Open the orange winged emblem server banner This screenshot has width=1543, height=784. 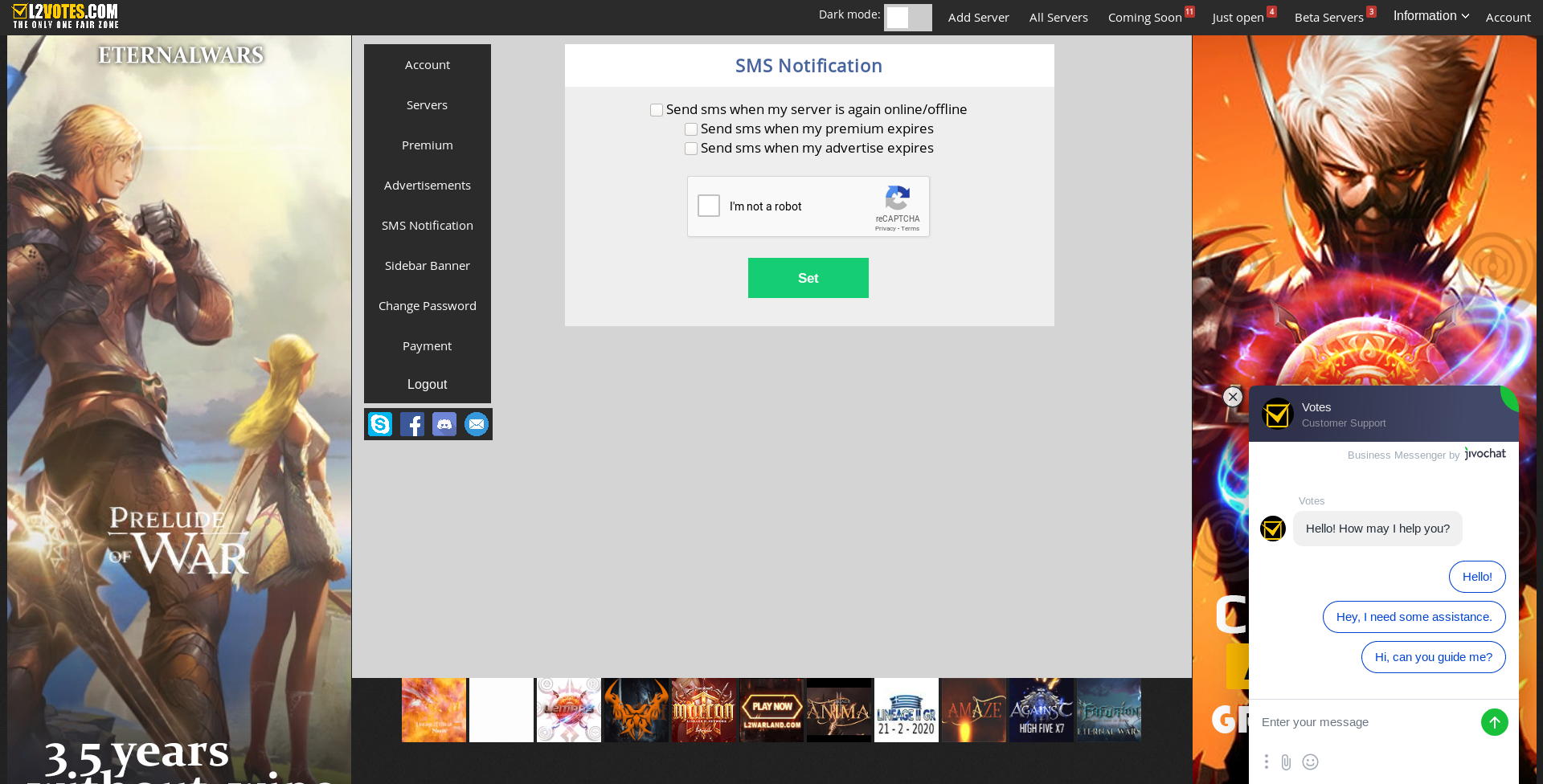click(636, 710)
